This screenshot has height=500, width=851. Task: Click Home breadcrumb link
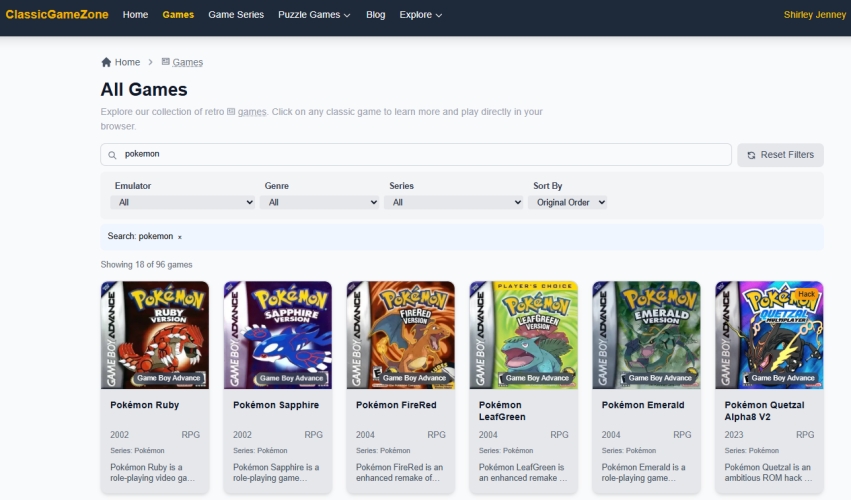tap(127, 62)
